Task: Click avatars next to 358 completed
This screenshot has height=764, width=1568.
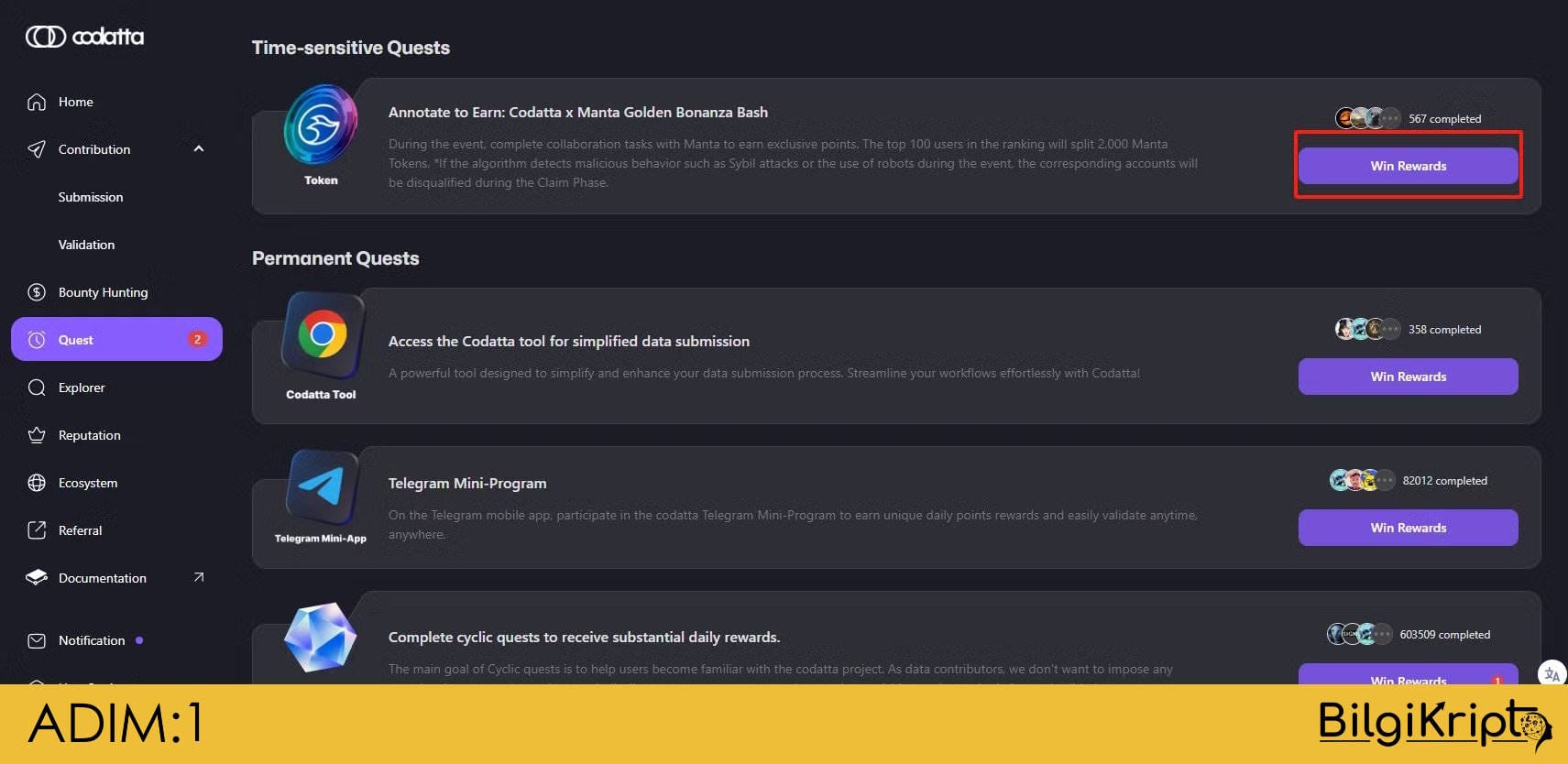Action: click(x=1367, y=329)
